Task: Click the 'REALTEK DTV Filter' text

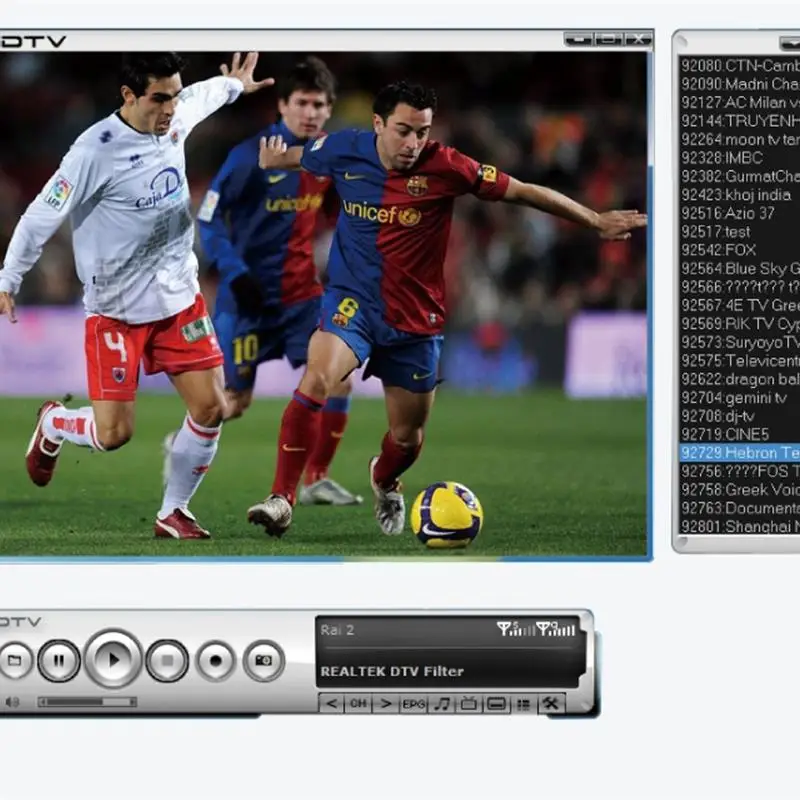Action: (392, 671)
